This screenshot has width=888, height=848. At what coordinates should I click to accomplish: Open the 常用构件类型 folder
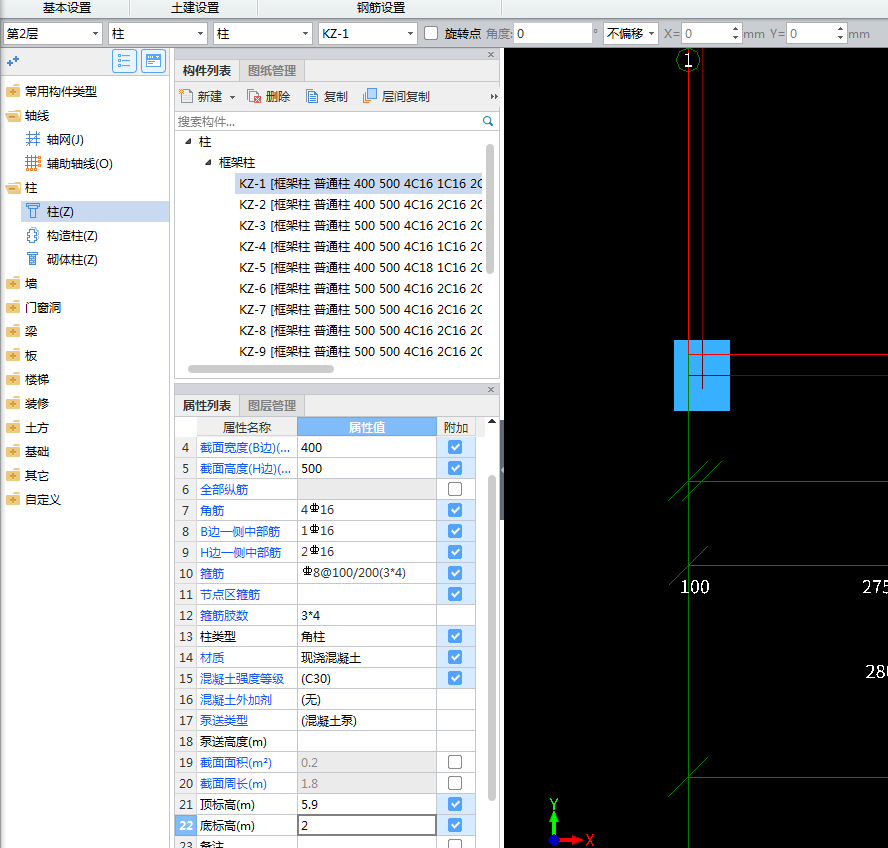click(52, 91)
